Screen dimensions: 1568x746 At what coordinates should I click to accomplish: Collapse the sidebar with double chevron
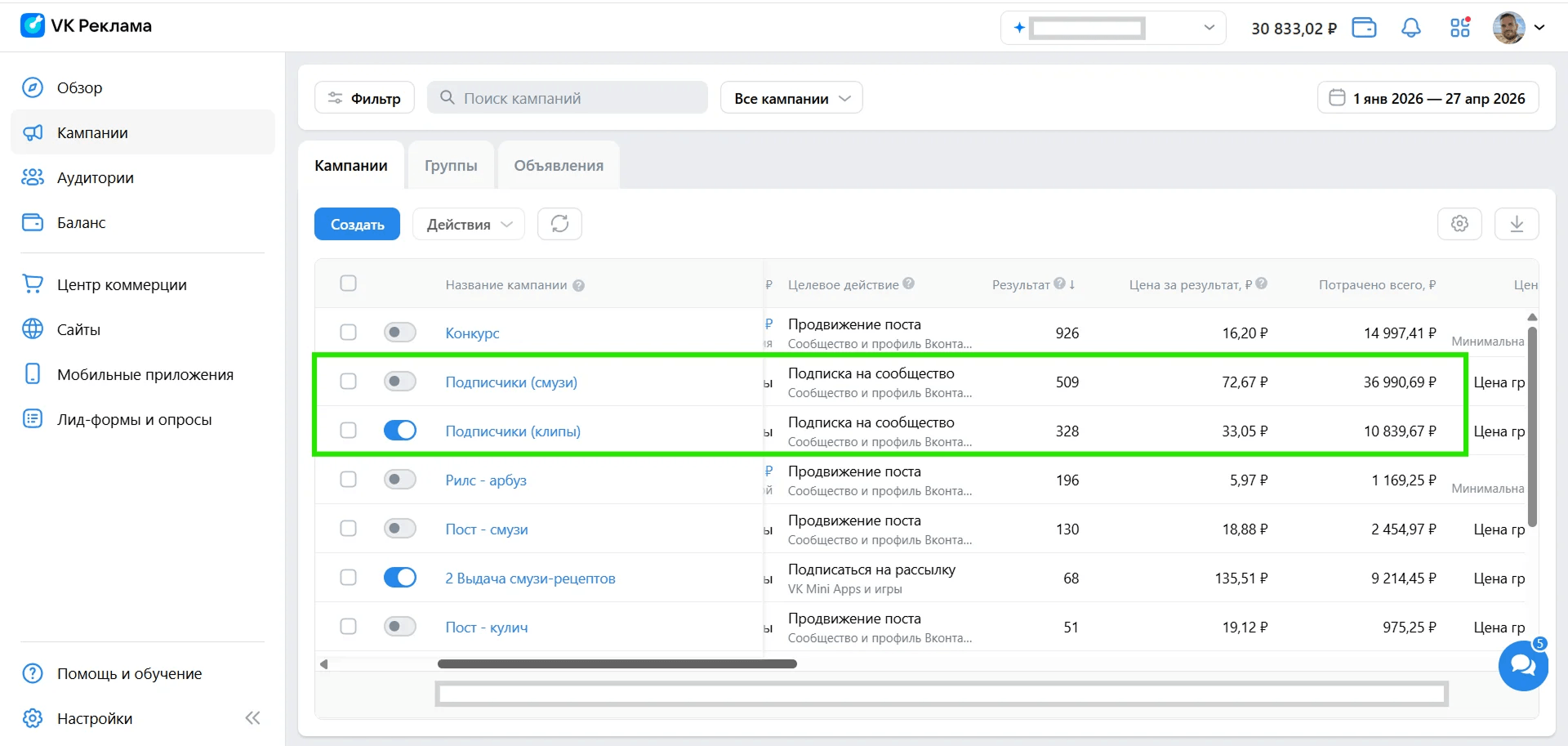(252, 718)
